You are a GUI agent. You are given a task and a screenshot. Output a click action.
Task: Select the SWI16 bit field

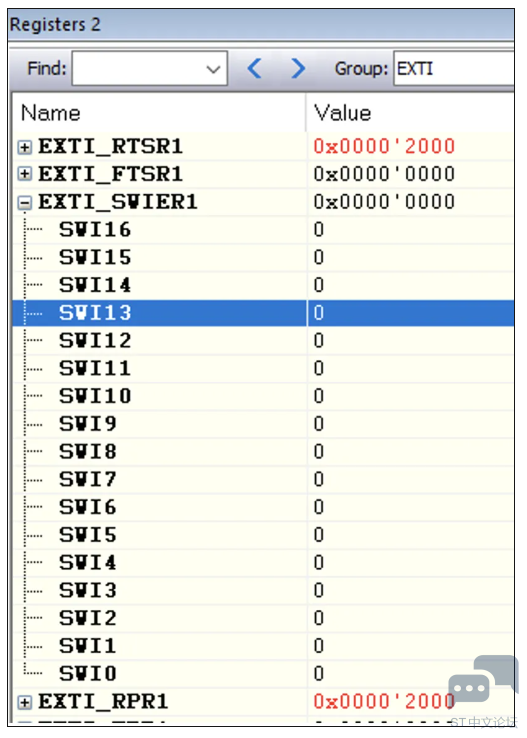click(x=95, y=230)
